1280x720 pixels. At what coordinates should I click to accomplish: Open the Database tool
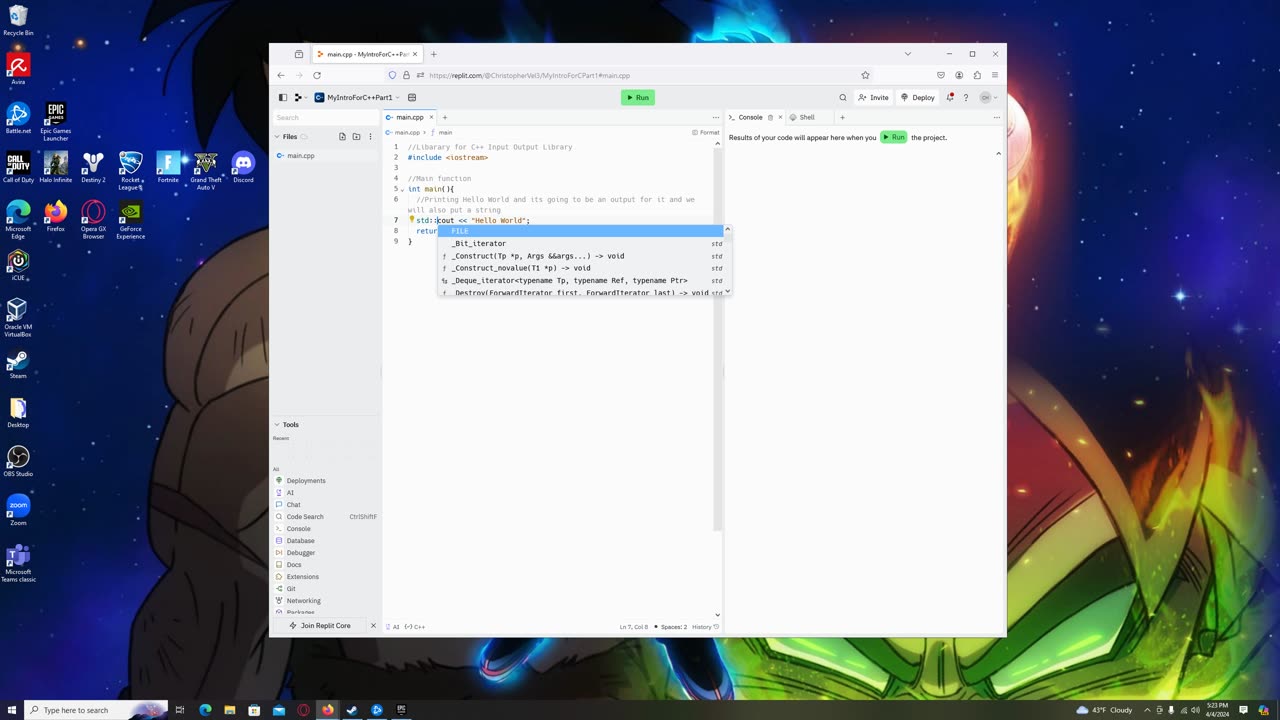point(326,541)
